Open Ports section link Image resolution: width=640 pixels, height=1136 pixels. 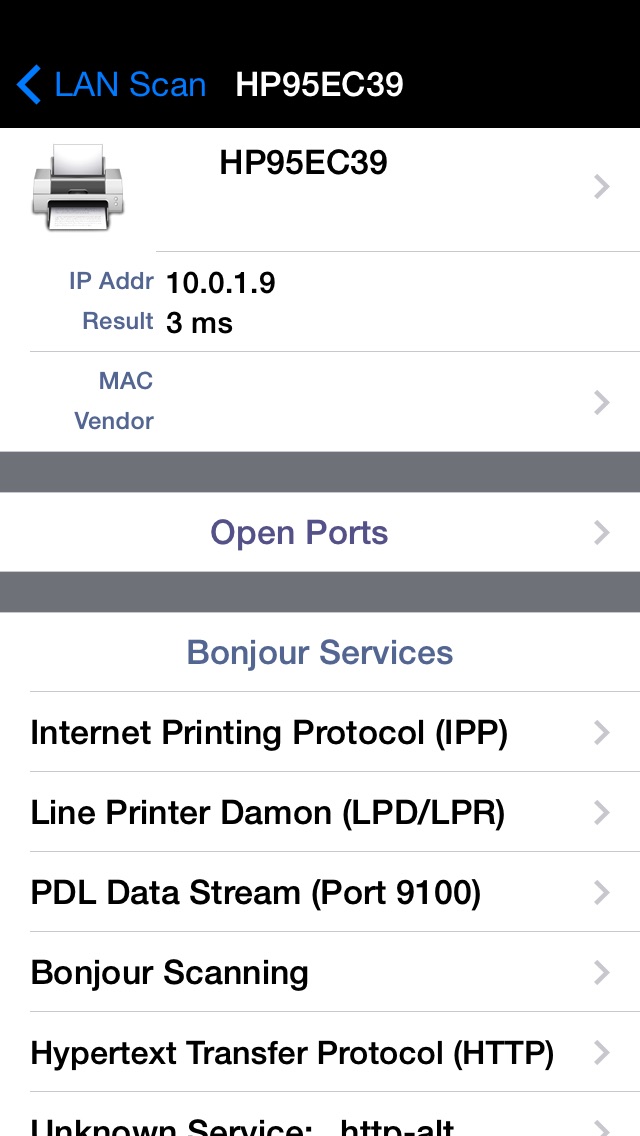coord(299,532)
